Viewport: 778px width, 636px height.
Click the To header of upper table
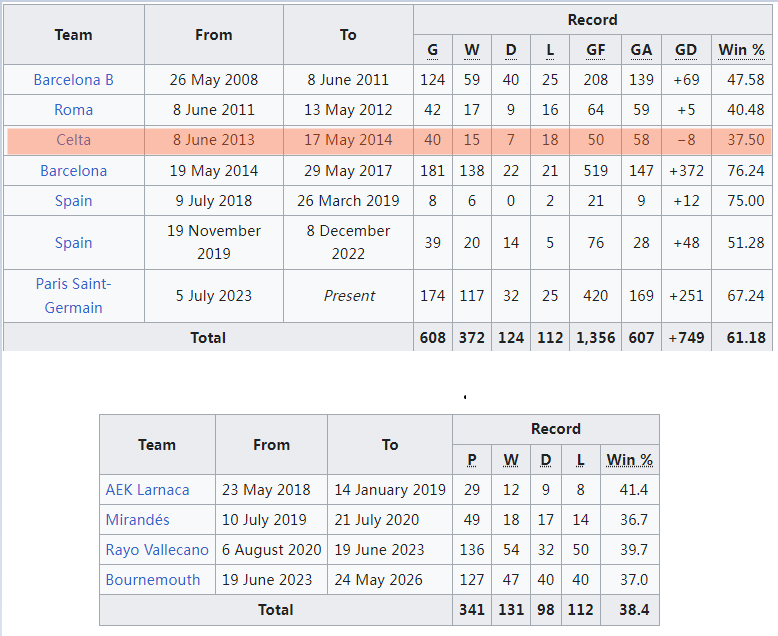pyautogui.click(x=348, y=35)
